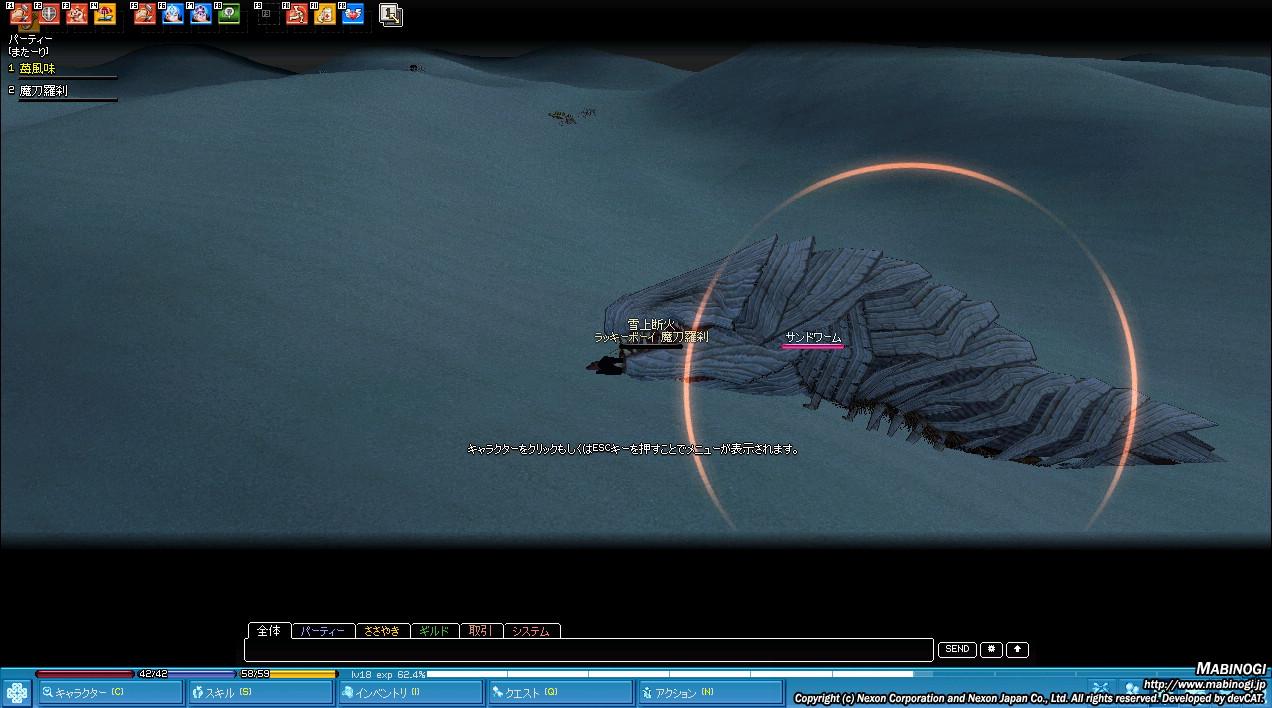Switch to the システム chat tab
This screenshot has width=1272, height=708.
(x=531, y=631)
